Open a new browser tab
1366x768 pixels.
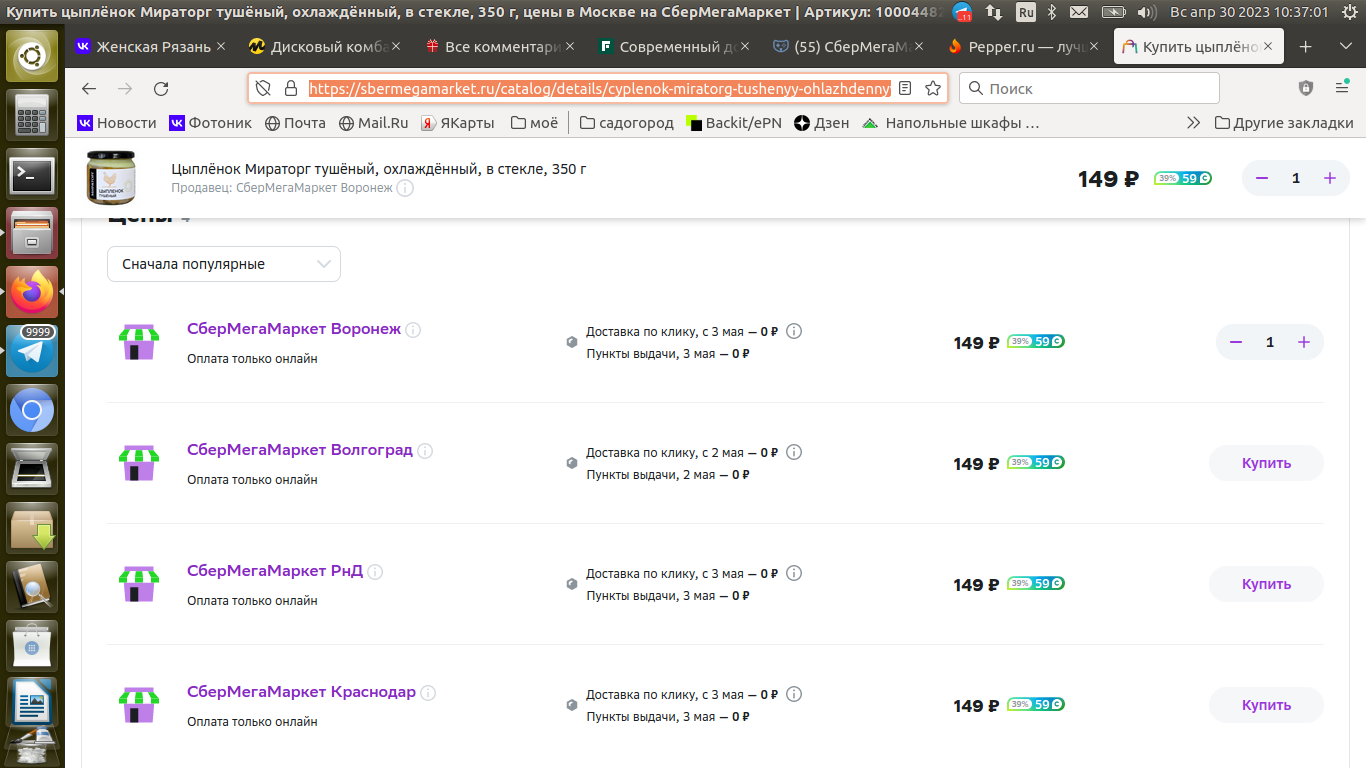point(1305,47)
